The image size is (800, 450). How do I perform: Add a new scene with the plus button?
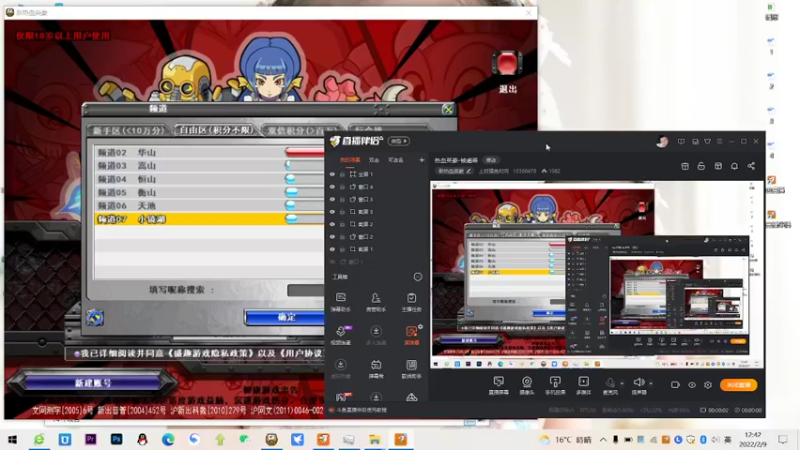coord(421,160)
